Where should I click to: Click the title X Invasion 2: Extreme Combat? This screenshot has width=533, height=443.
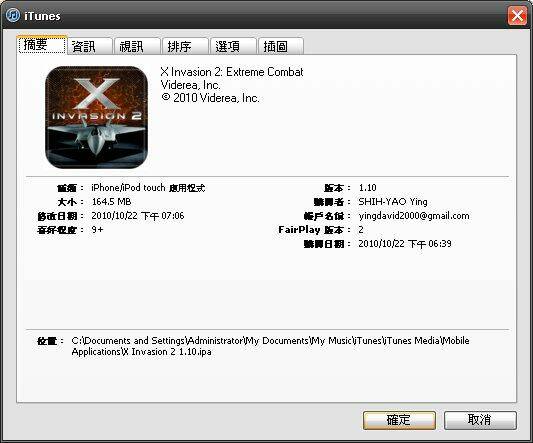232,72
